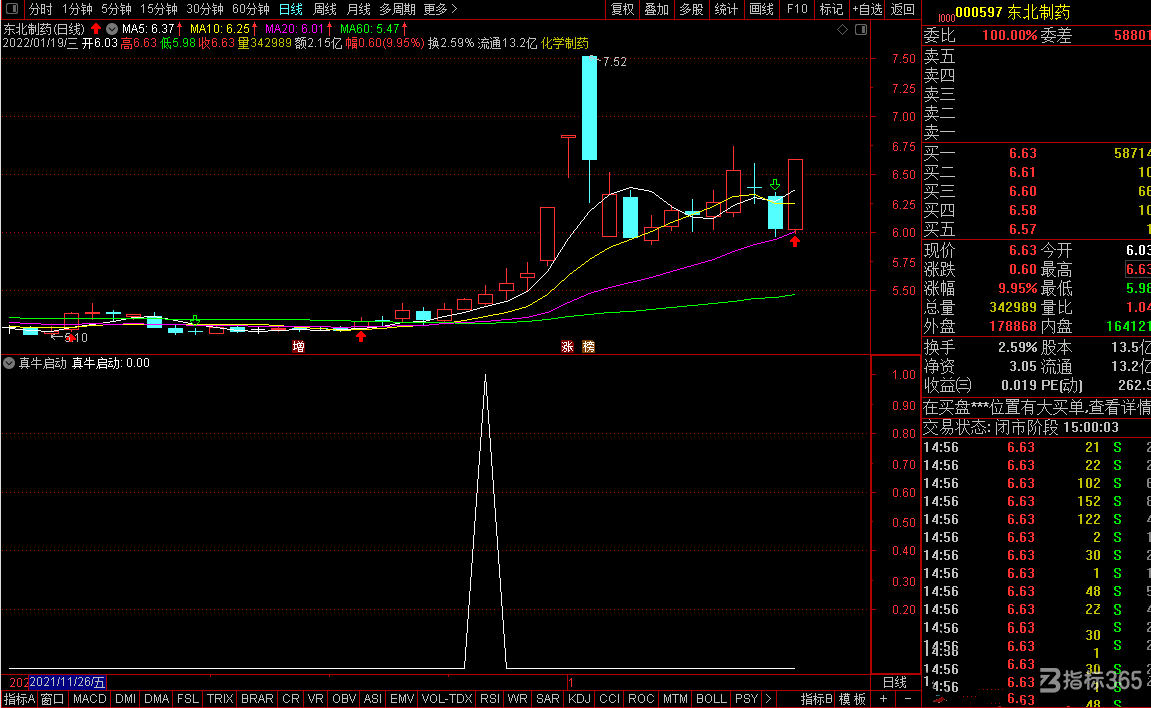Select the 月线 period tab
This screenshot has width=1151, height=708.
click(358, 9)
